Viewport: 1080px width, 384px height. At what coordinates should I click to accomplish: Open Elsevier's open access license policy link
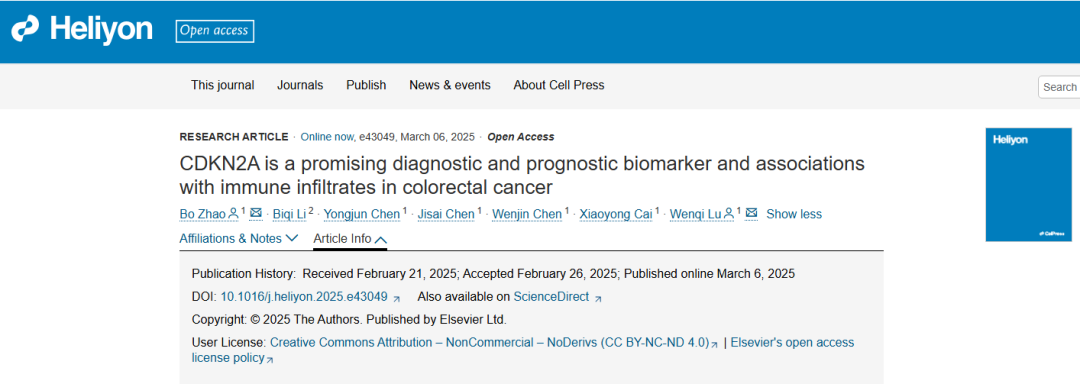(x=522, y=350)
